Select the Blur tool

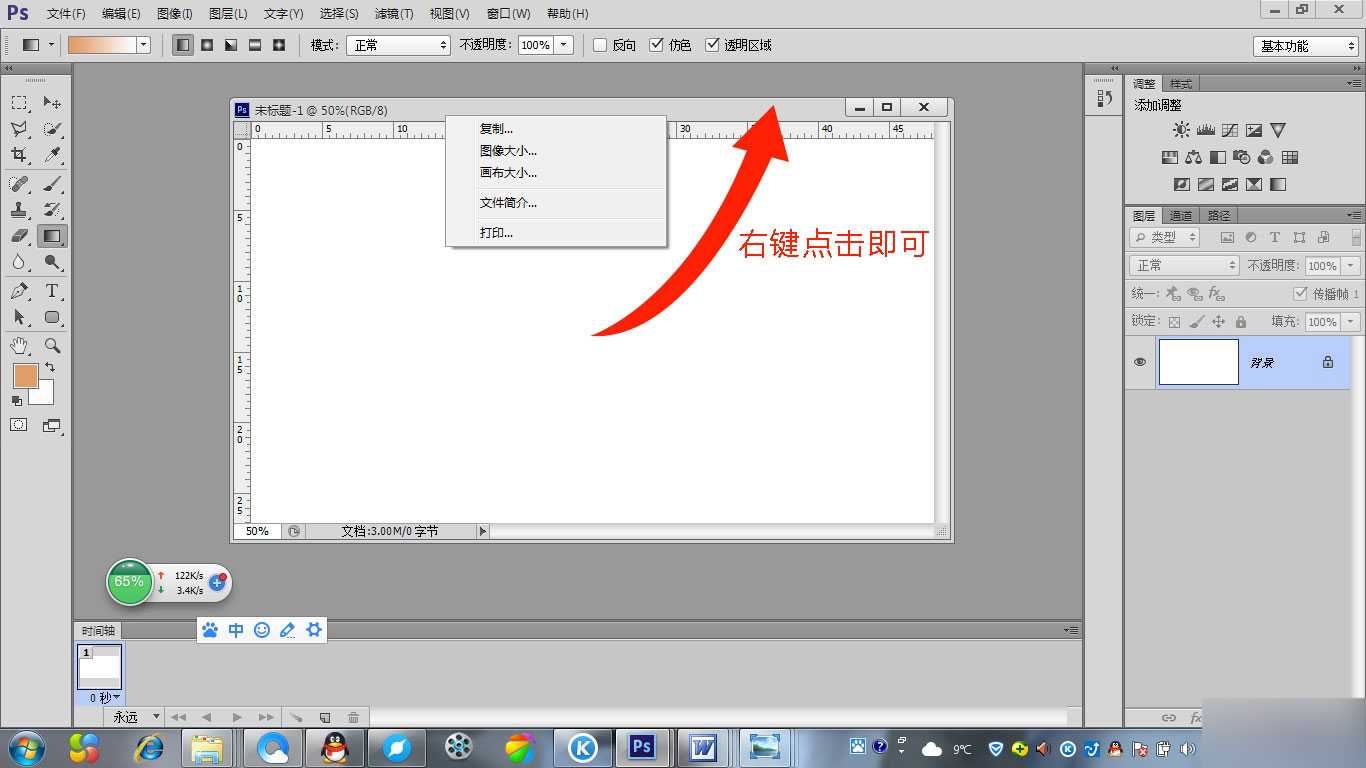tap(19, 262)
